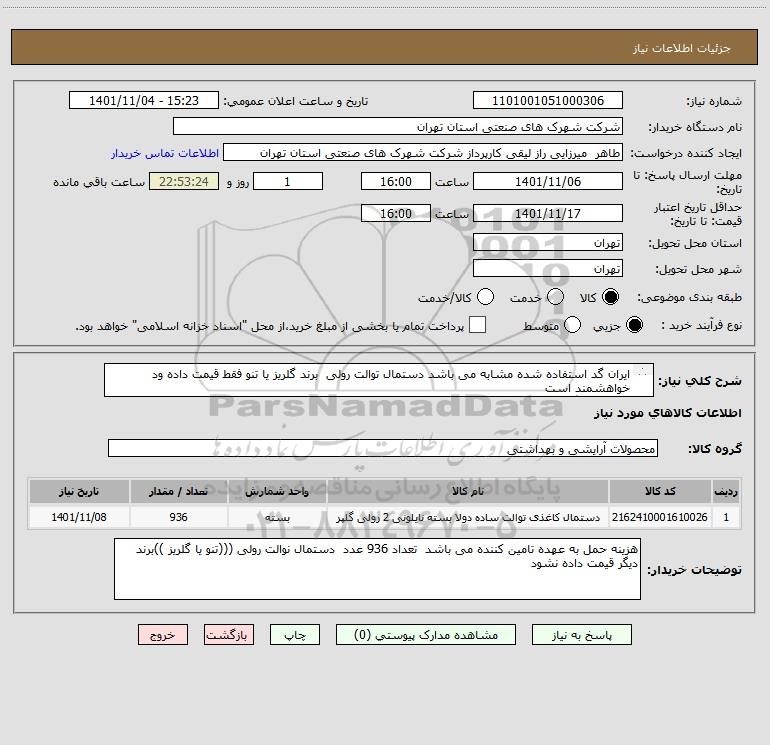Click the شرح کلی نیاز description box
The height and width of the screenshot is (745, 770).
(x=379, y=381)
